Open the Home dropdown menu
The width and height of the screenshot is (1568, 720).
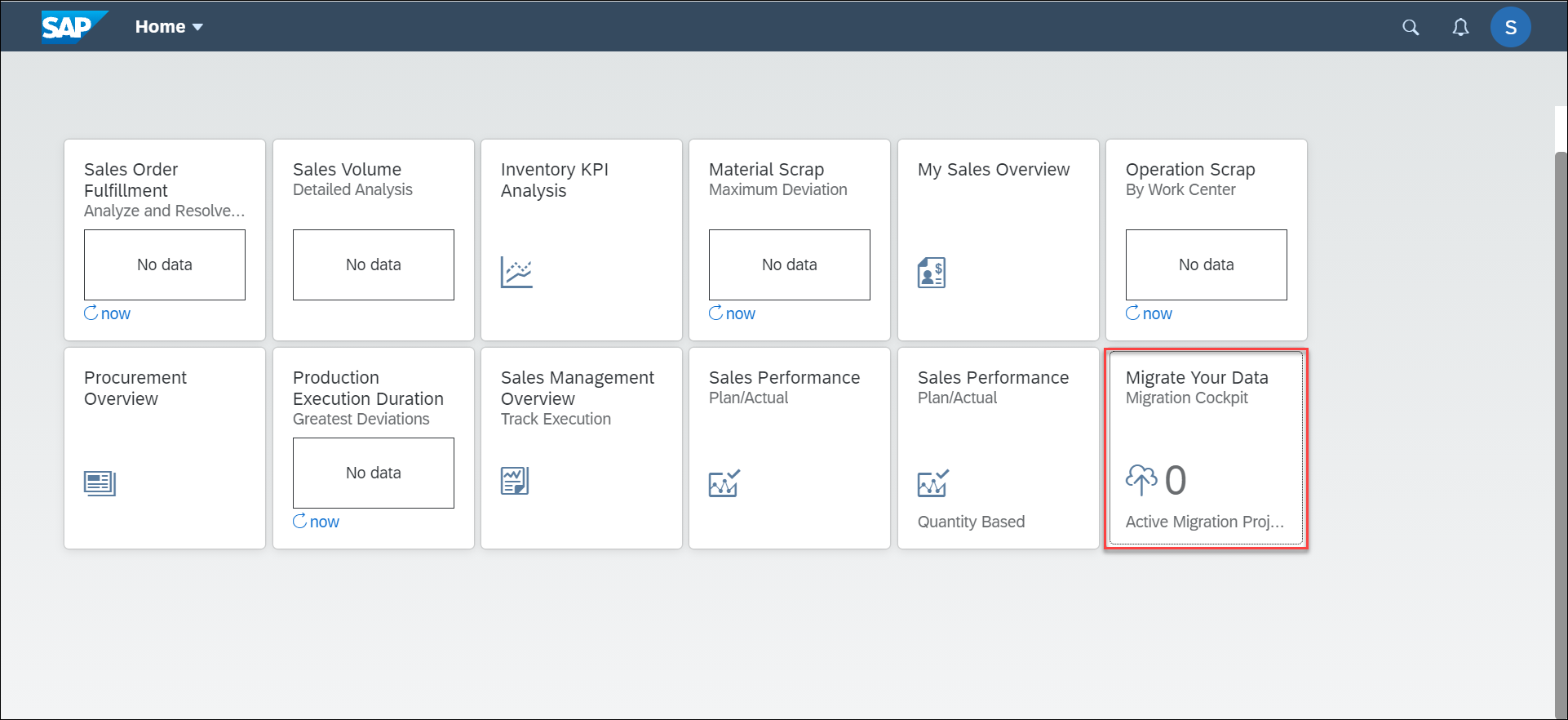click(x=169, y=27)
